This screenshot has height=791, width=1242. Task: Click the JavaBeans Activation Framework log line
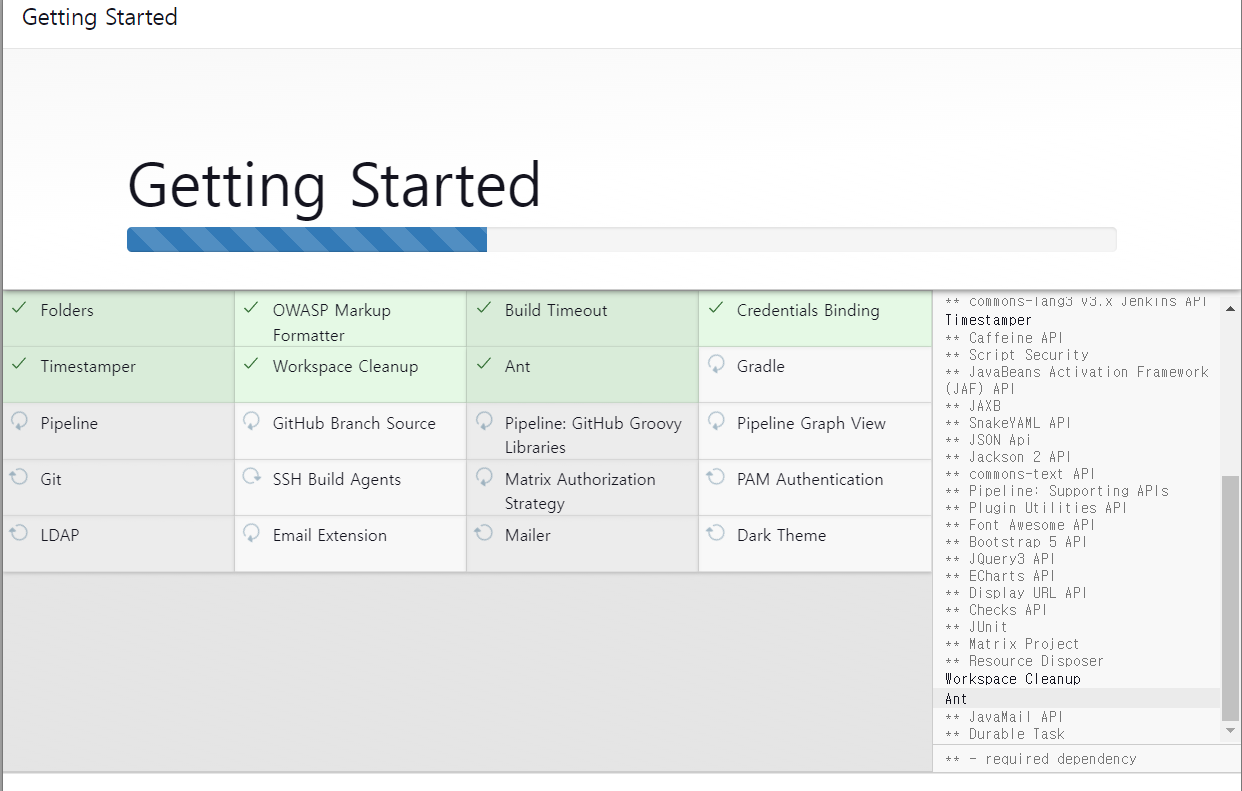[1077, 380]
